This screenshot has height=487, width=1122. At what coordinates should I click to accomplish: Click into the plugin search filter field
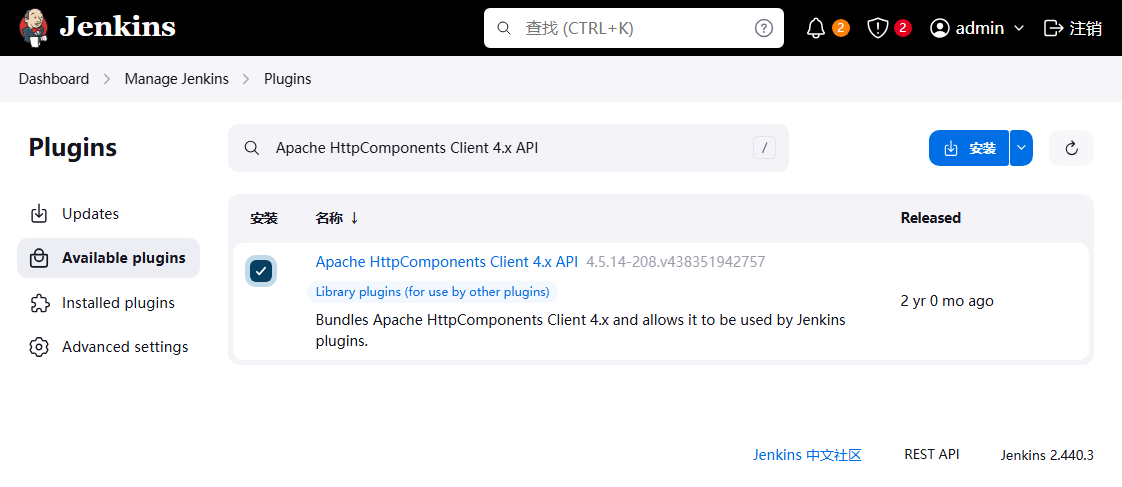coord(508,148)
